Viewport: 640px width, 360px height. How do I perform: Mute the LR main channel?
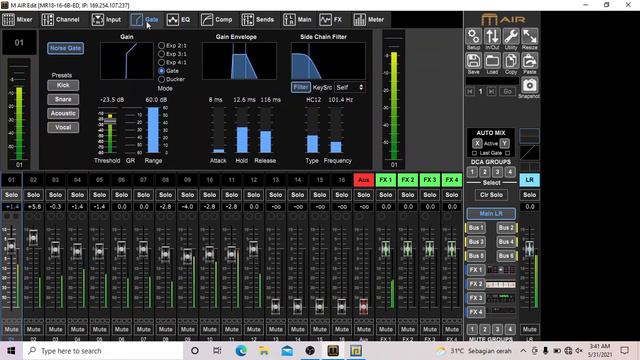(529, 329)
